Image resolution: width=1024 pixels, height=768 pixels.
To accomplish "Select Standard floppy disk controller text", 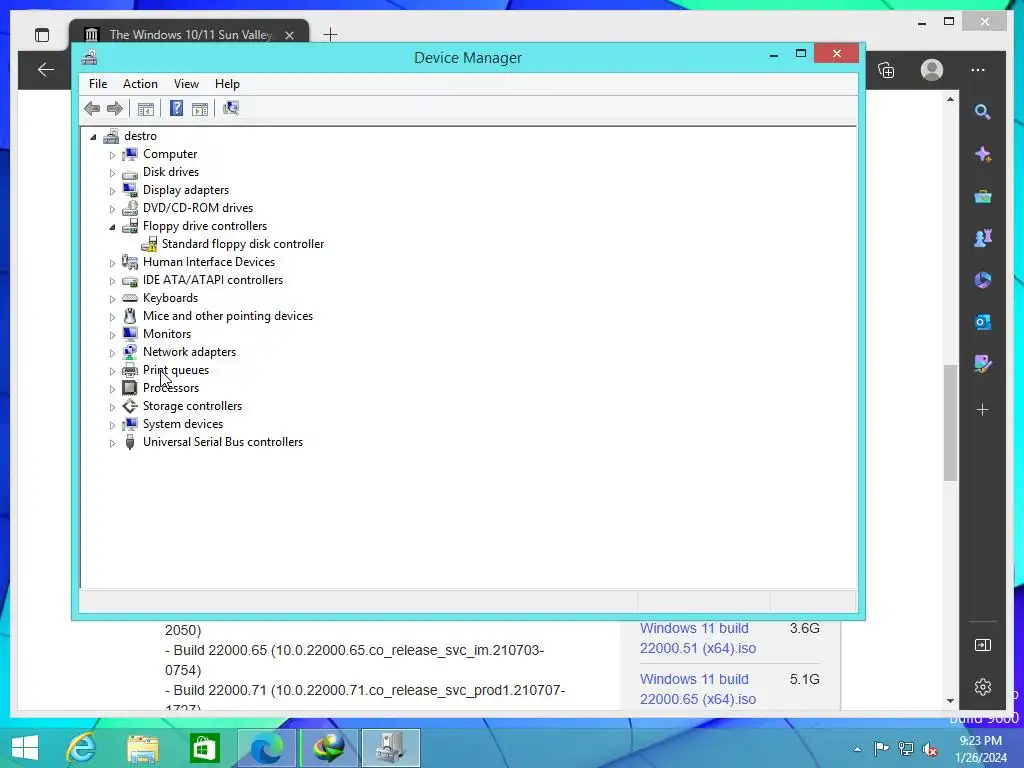I will pyautogui.click(x=243, y=244).
